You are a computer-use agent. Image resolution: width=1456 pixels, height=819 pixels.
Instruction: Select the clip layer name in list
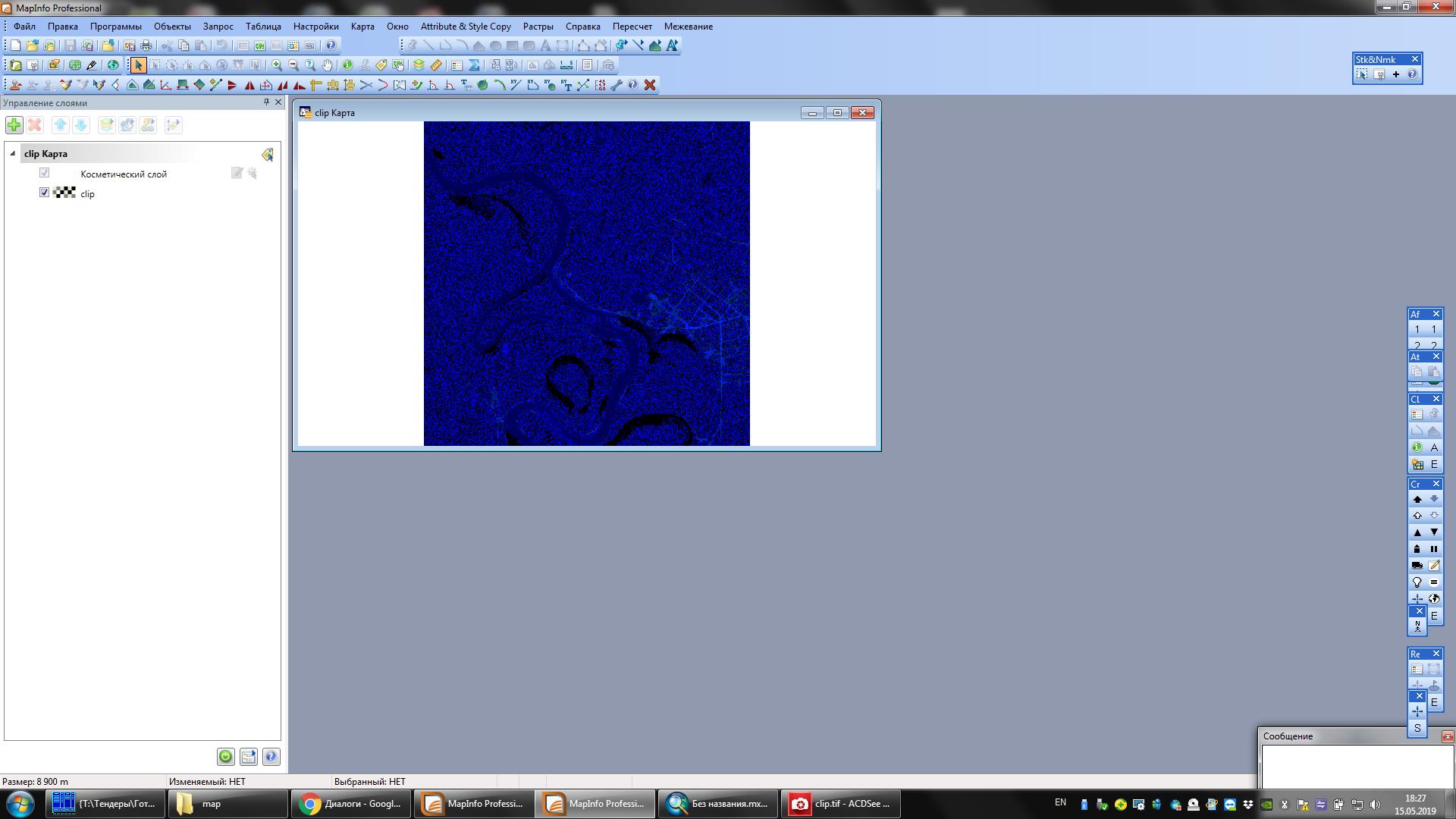click(x=88, y=194)
